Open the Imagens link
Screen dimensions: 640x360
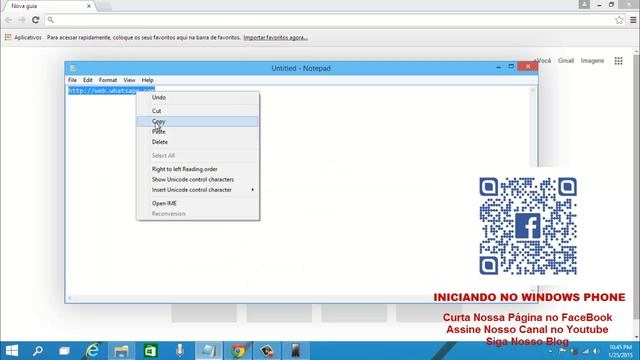(592, 60)
